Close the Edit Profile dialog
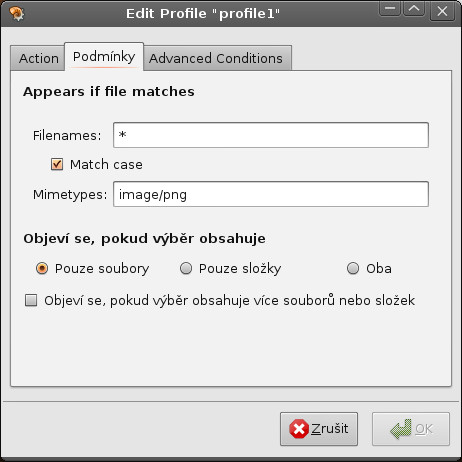462x462 pixels. [442, 11]
